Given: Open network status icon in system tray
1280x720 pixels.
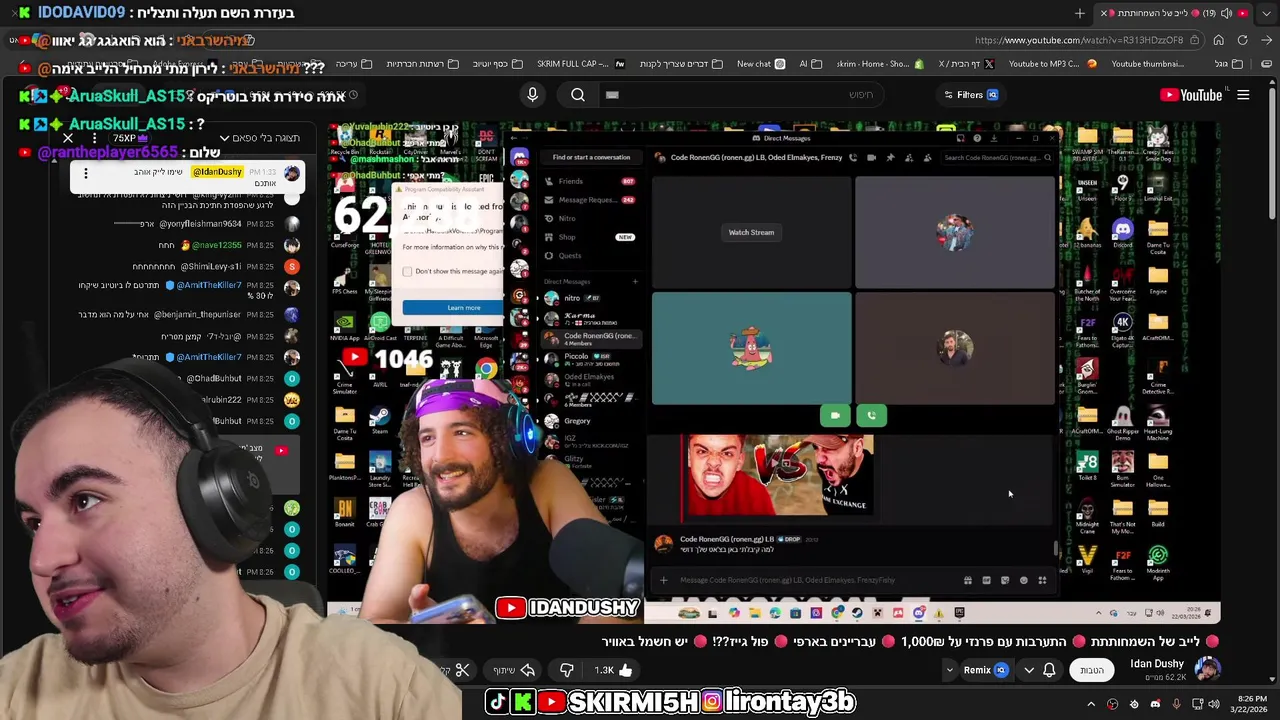Looking at the screenshot, I should [1196, 704].
